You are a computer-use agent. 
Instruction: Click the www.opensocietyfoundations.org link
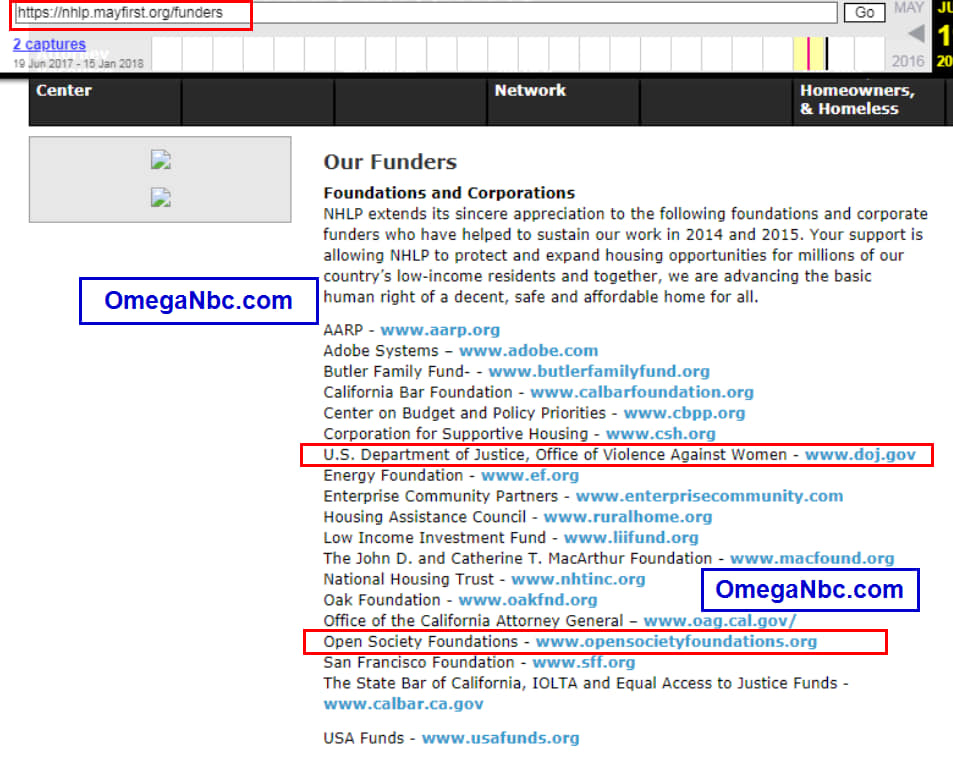(x=676, y=641)
